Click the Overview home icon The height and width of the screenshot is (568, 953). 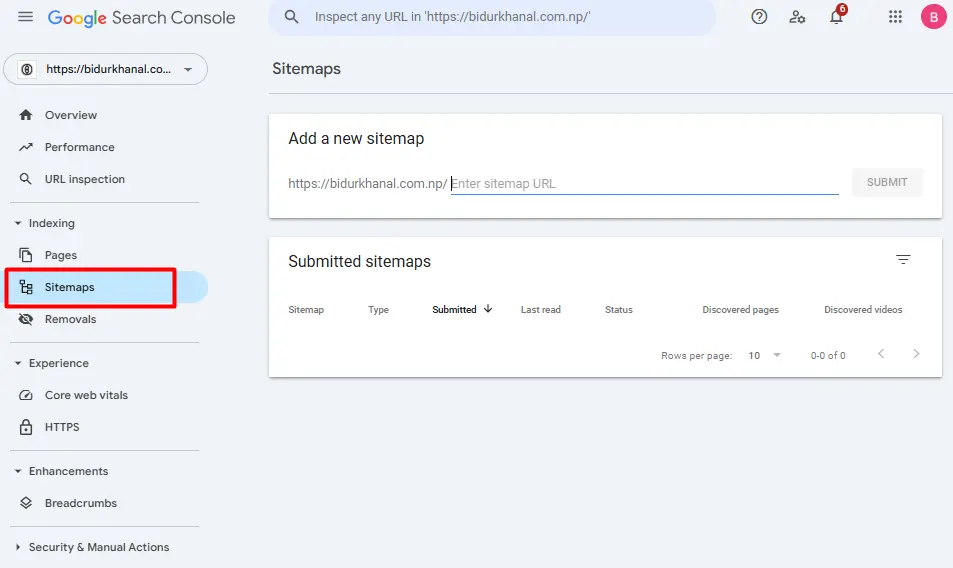(26, 115)
